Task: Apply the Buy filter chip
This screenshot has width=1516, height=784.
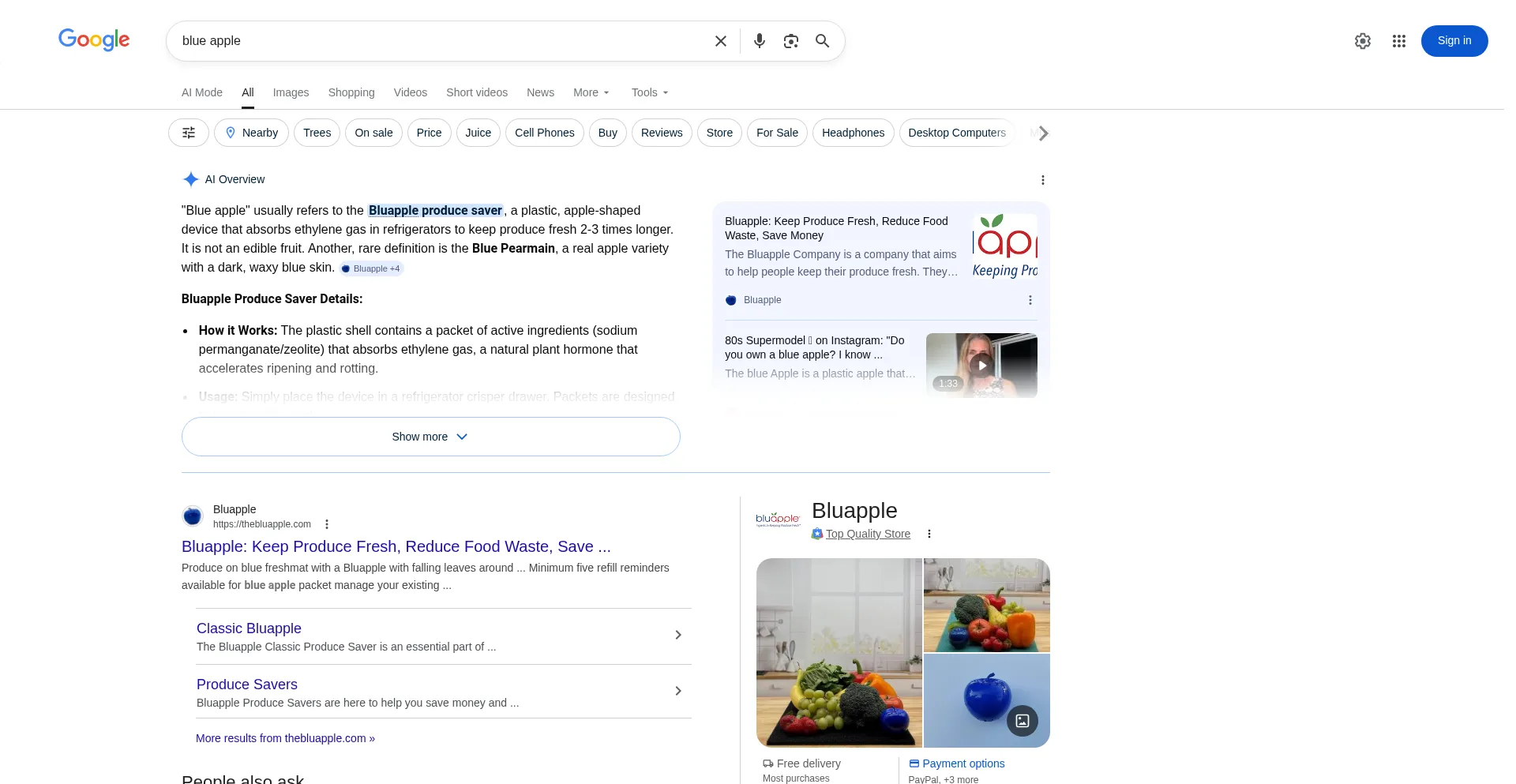Action: click(608, 133)
